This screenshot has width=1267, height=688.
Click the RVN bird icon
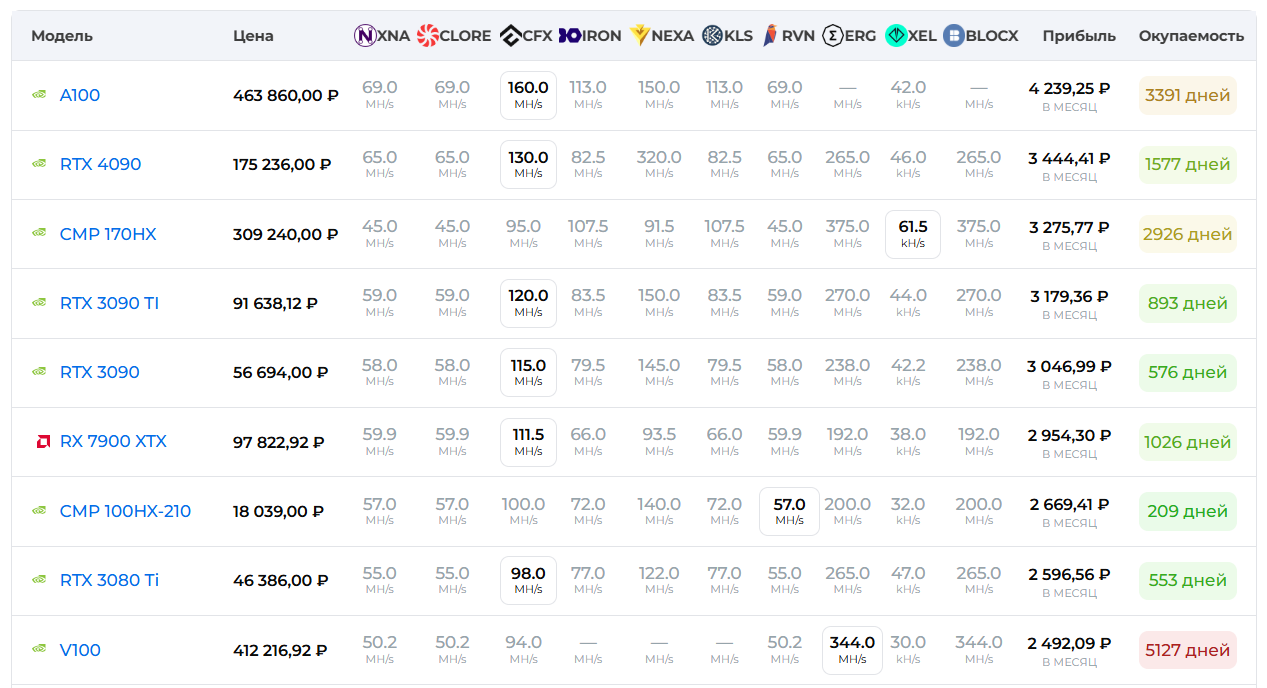[x=770, y=36]
